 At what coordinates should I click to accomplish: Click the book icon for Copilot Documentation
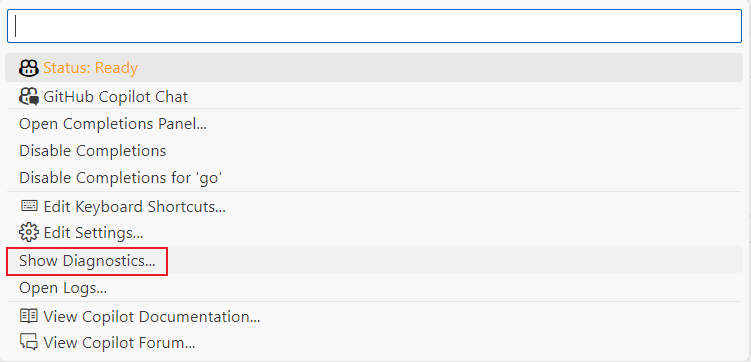click(x=29, y=316)
